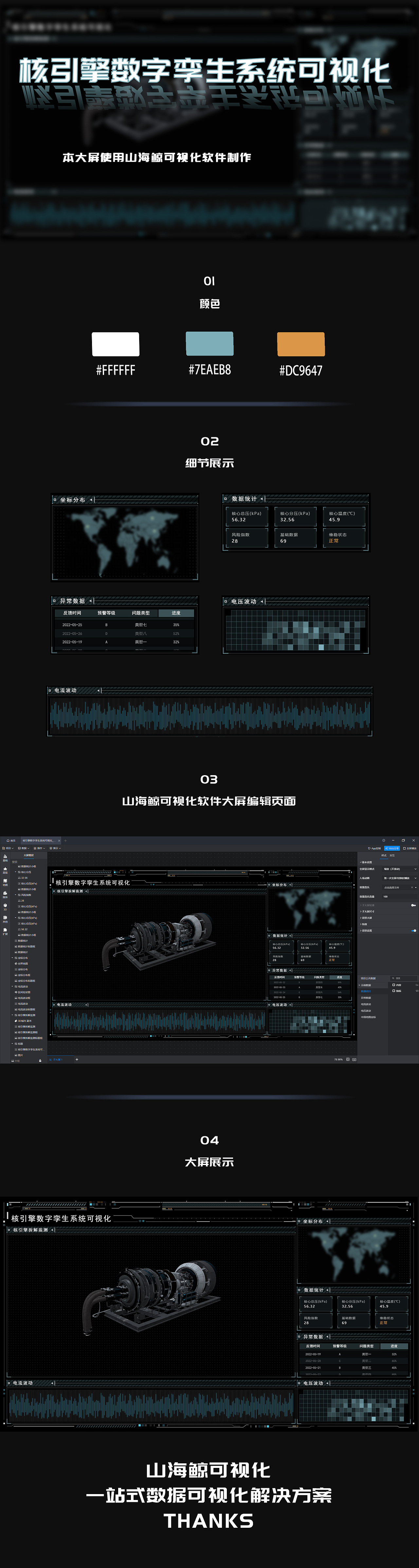
Task: Expand the 子大屏尺寸 section
Action: [x=367, y=911]
